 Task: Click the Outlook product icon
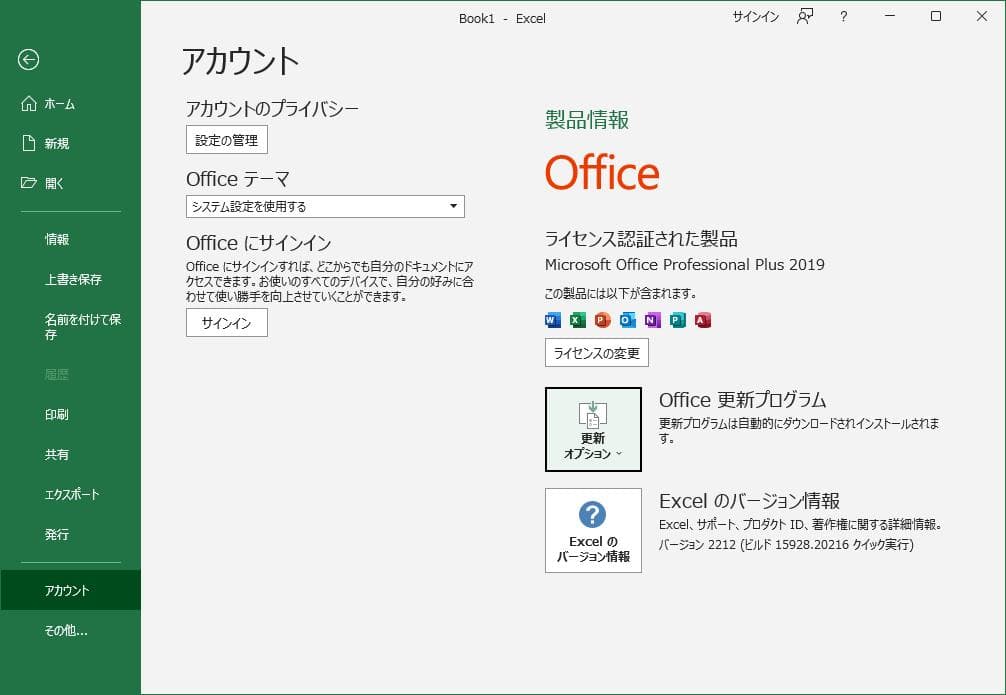(x=626, y=320)
